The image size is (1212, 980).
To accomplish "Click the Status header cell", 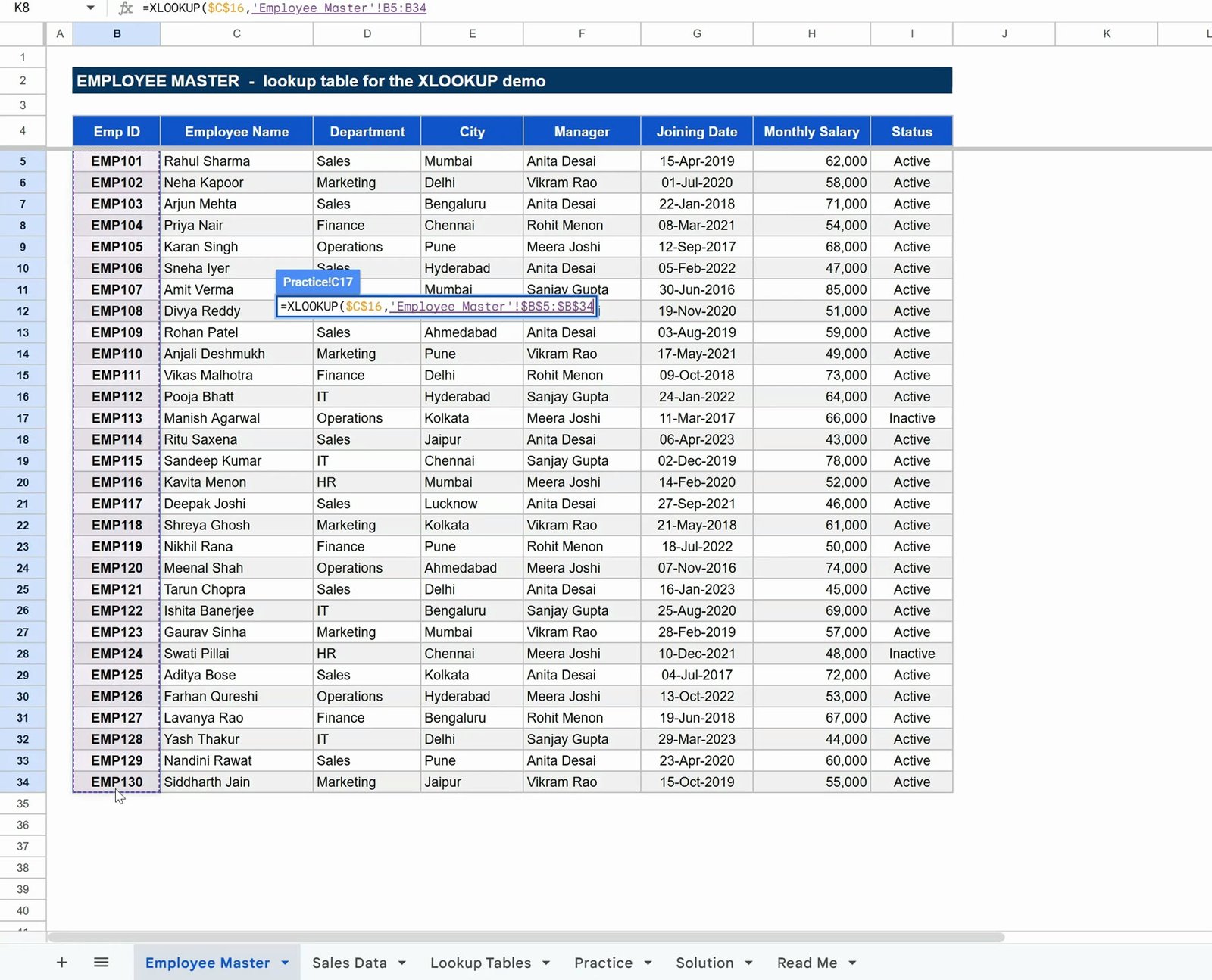I will (x=912, y=132).
